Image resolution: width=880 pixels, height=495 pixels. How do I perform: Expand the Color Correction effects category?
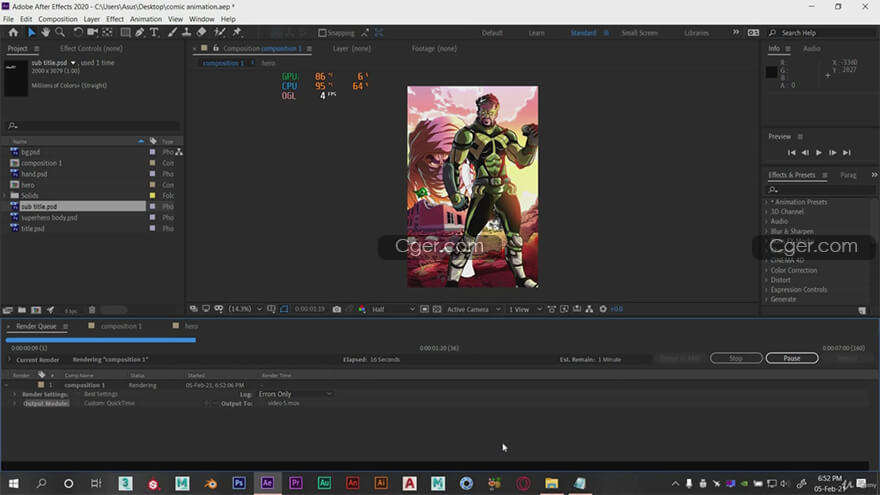point(767,271)
